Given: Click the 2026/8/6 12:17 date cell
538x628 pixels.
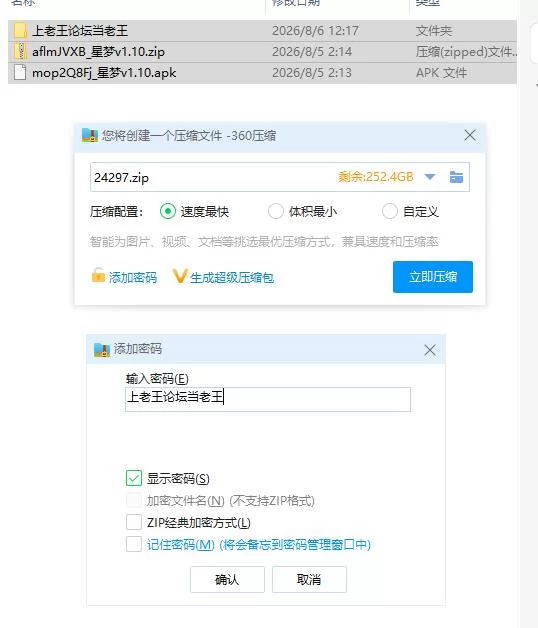Looking at the screenshot, I should (x=315, y=31).
